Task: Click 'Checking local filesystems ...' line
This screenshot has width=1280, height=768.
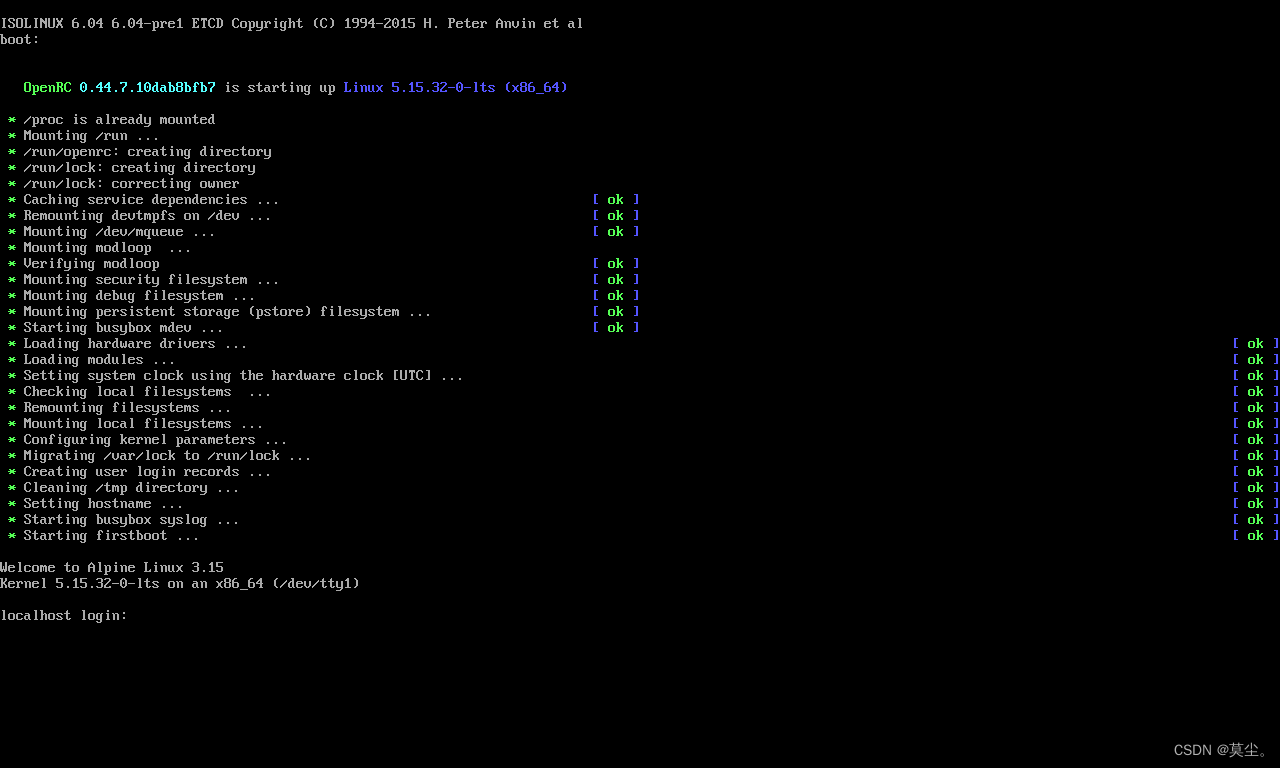Action: pos(140,391)
